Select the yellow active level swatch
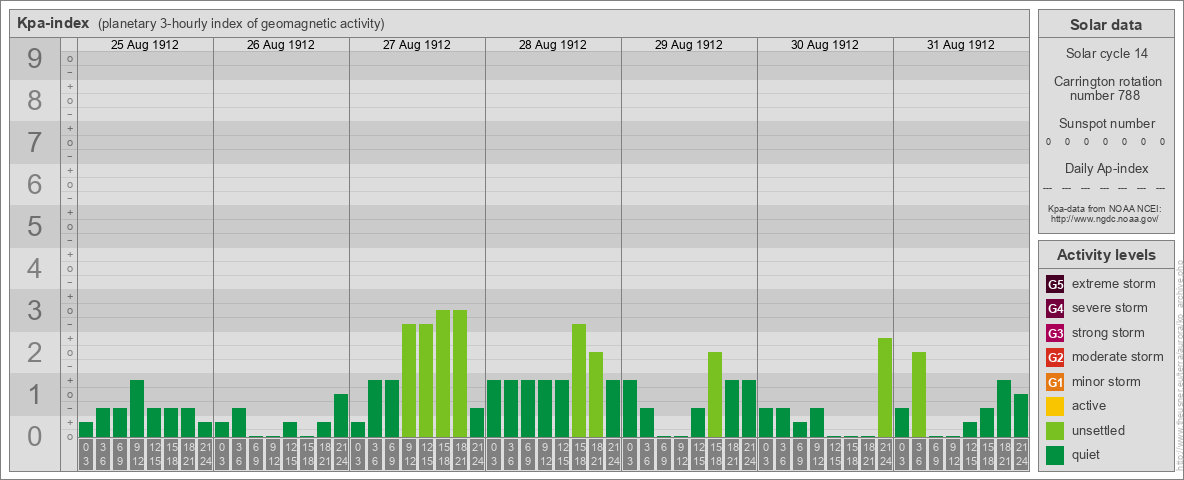Image resolution: width=1184 pixels, height=480 pixels. click(x=1056, y=406)
